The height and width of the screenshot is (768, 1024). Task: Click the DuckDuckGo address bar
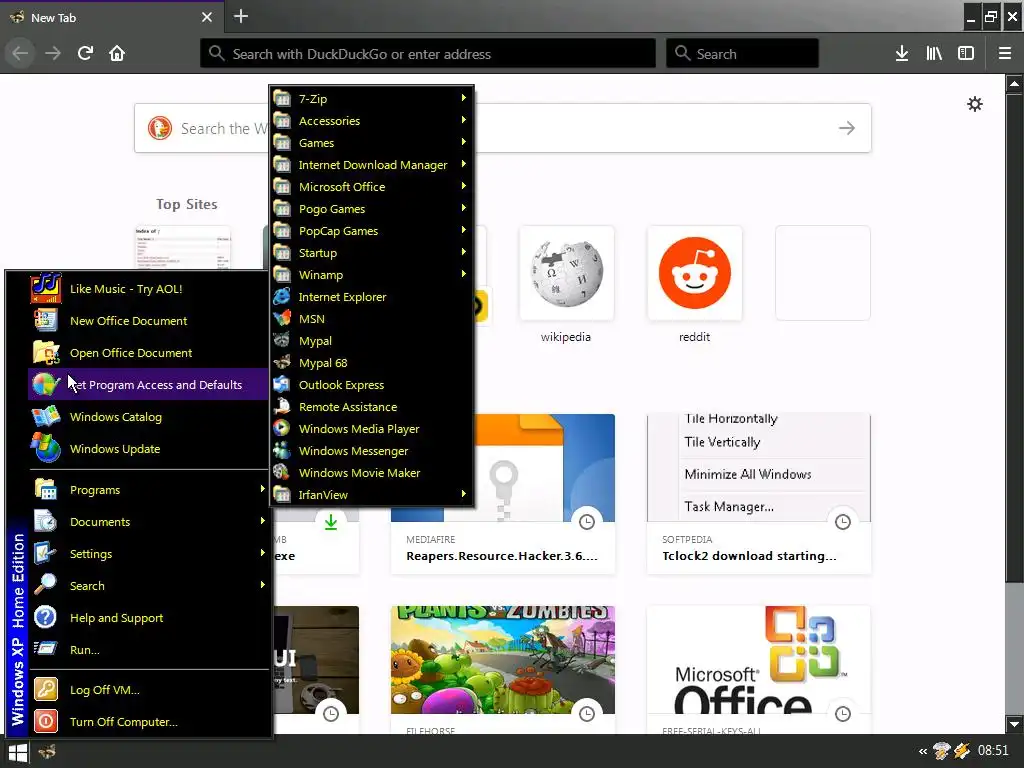pos(428,54)
